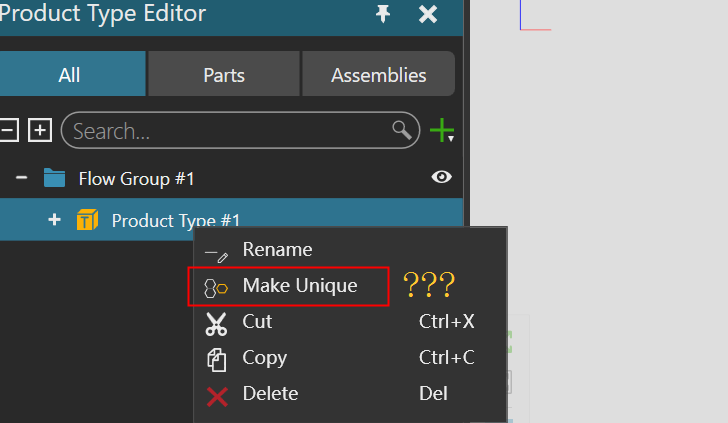The width and height of the screenshot is (728, 423).
Task: Open the Assemblies tab
Action: click(x=378, y=75)
